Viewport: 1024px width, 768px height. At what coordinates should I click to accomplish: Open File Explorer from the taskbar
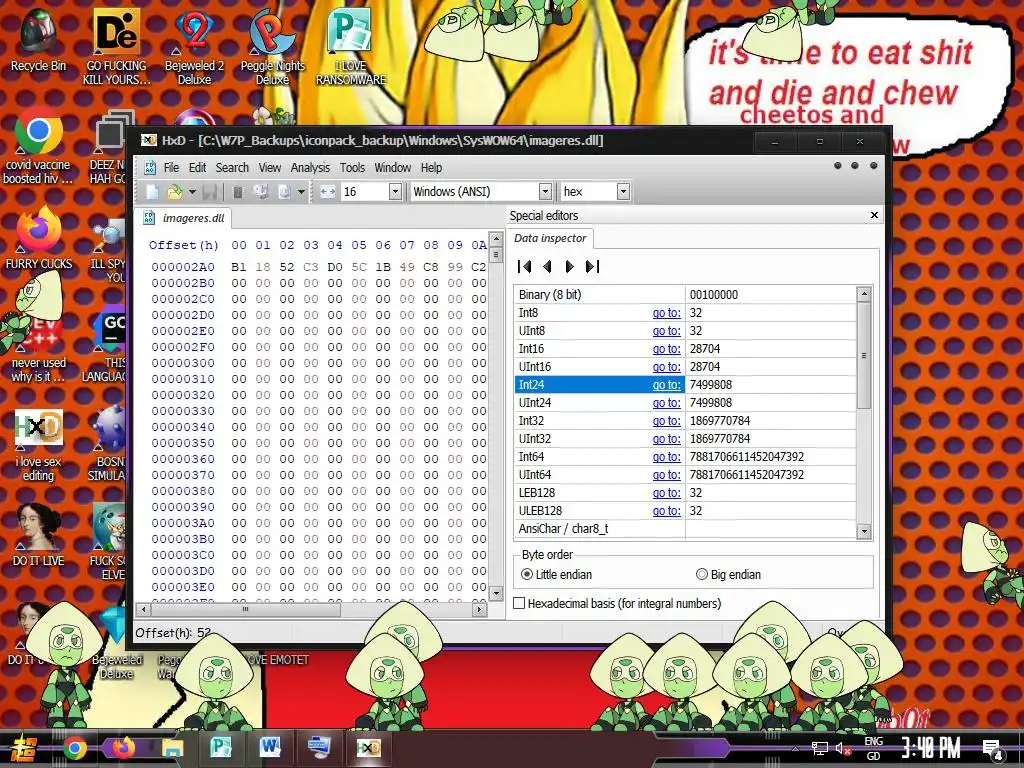coord(172,748)
